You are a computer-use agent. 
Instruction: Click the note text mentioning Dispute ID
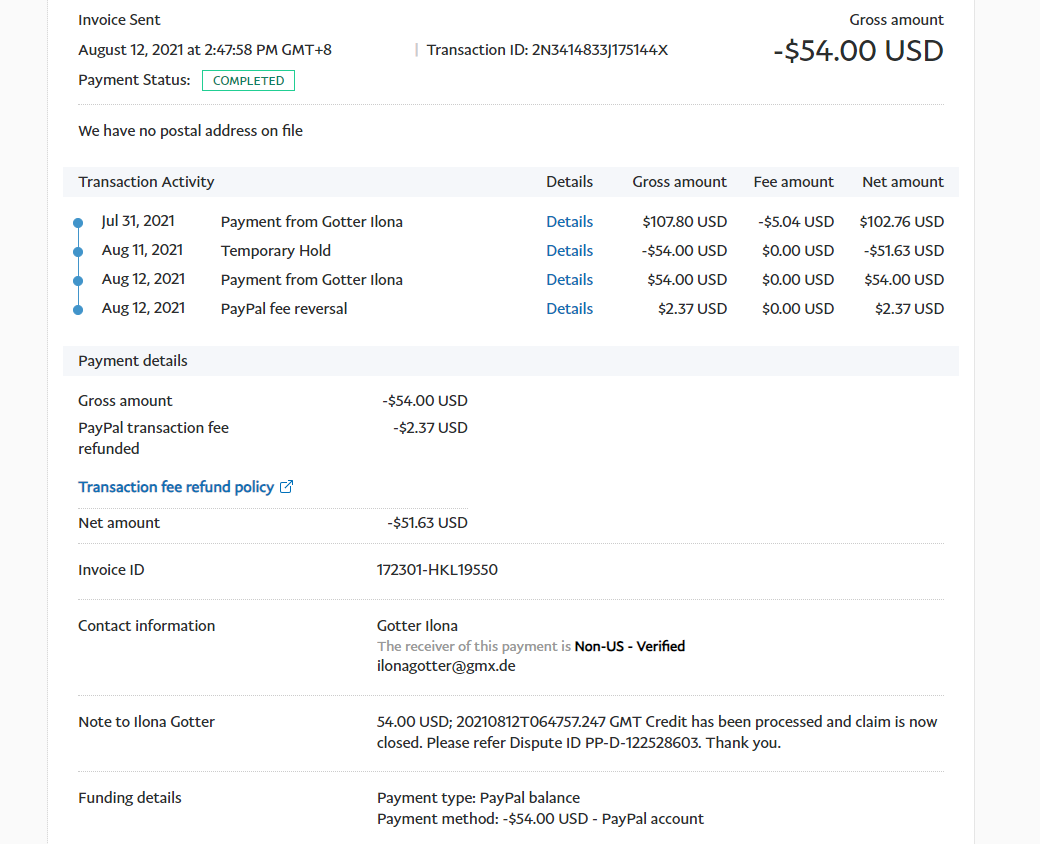click(x=657, y=732)
